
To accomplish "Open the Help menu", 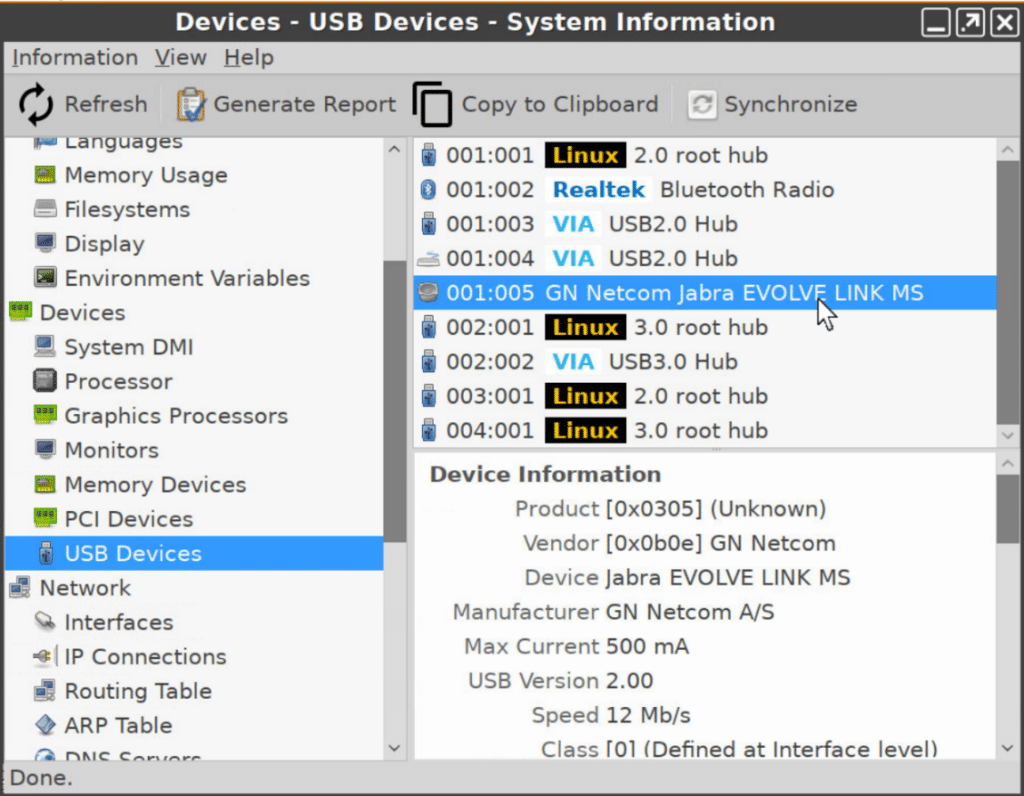I will [249, 57].
